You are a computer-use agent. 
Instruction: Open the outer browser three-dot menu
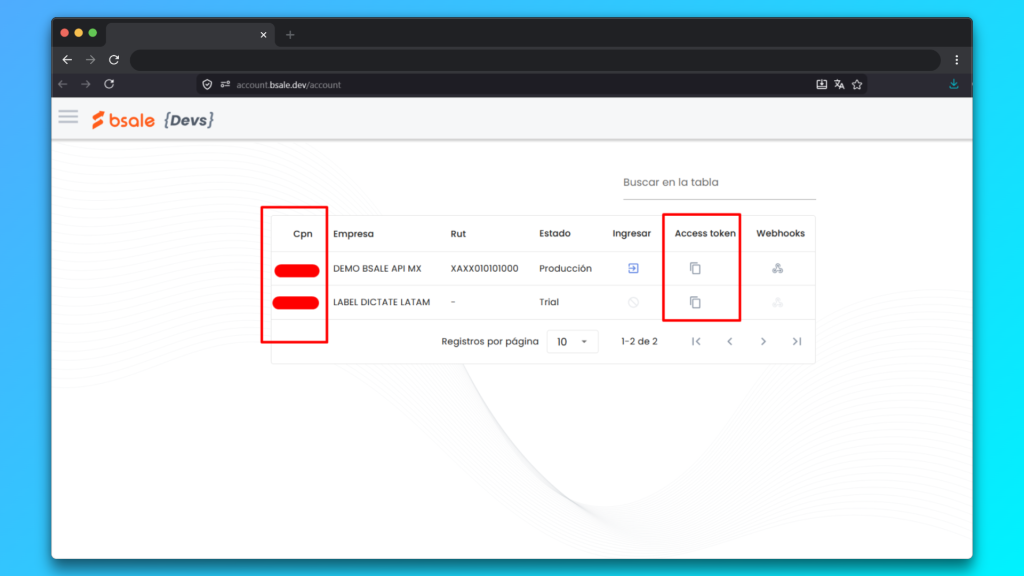click(x=957, y=60)
